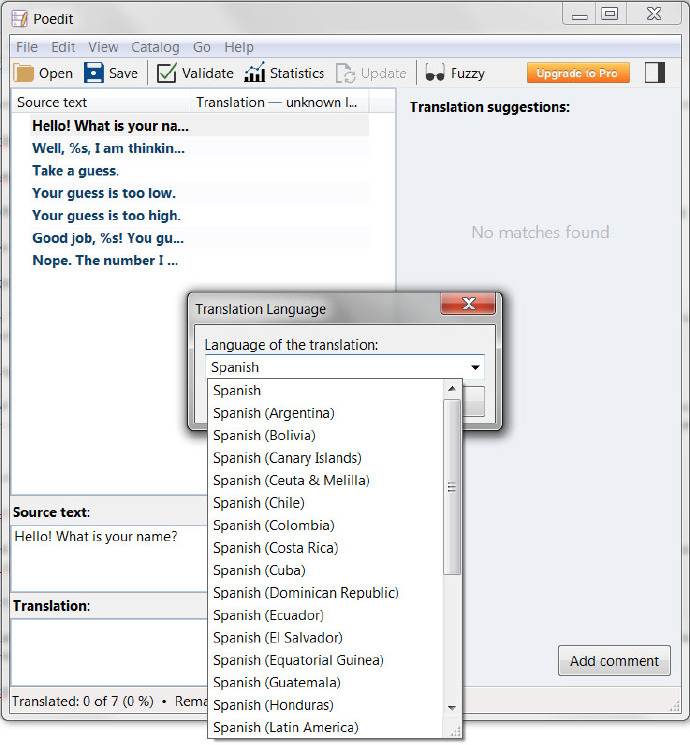Viewport: 690px width, 745px height.
Task: Close the Poedit window
Action: [x=654, y=14]
